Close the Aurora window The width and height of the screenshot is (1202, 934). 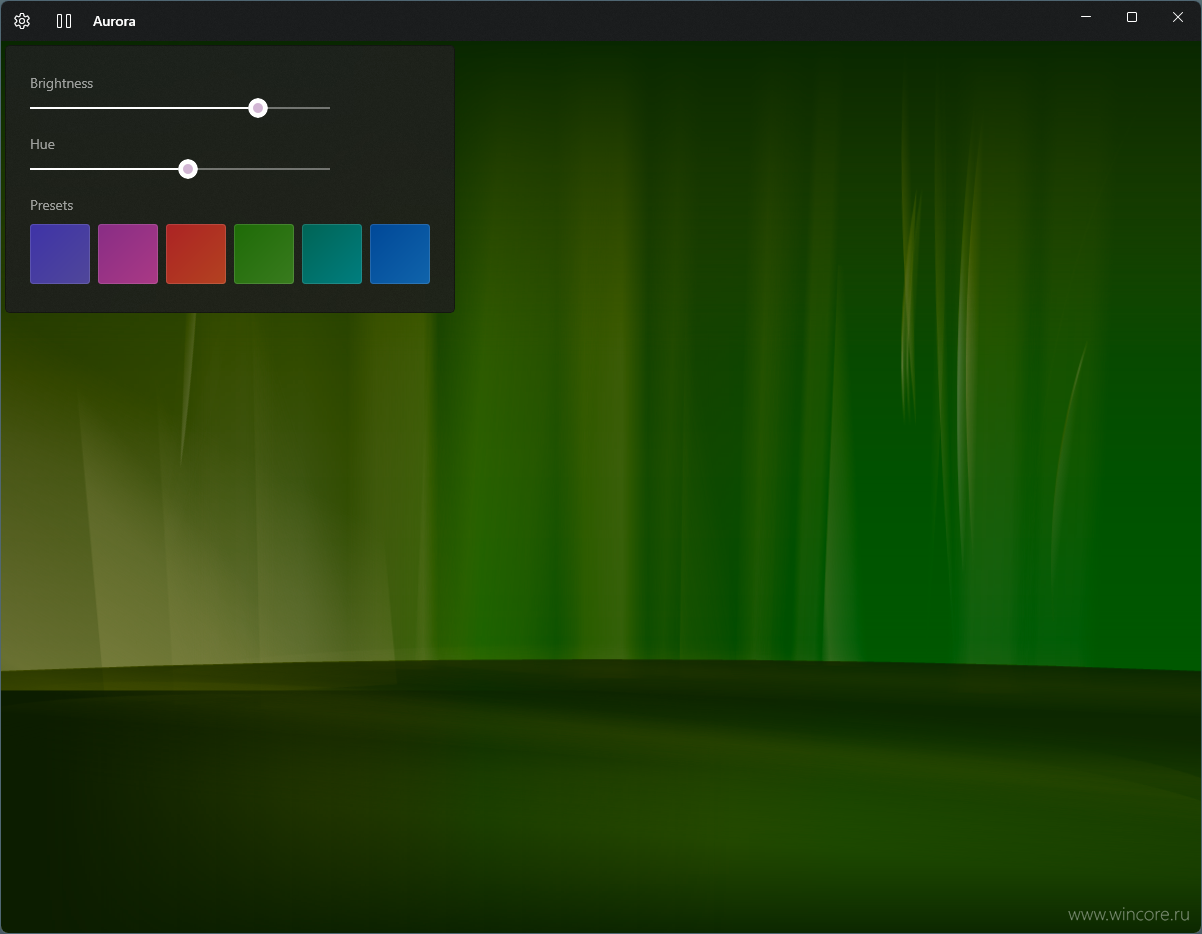[1178, 17]
